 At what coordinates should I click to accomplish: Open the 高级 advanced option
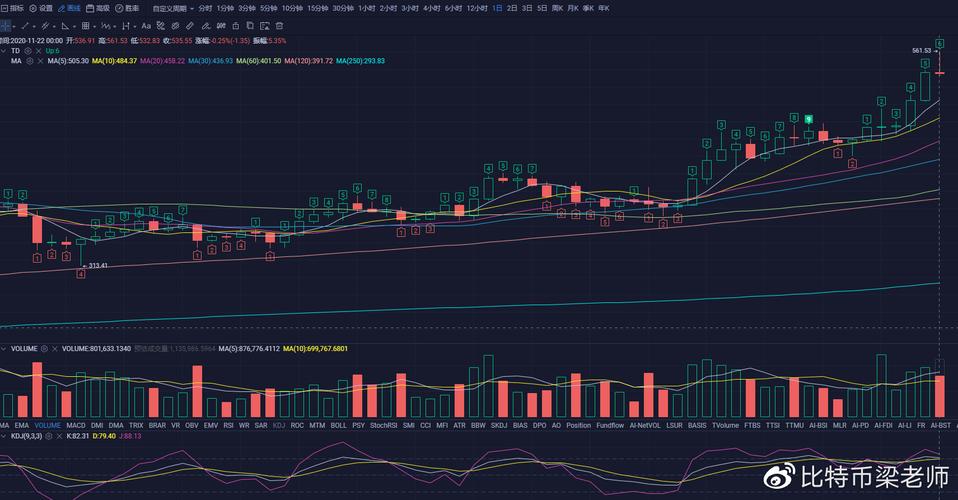tap(98, 9)
